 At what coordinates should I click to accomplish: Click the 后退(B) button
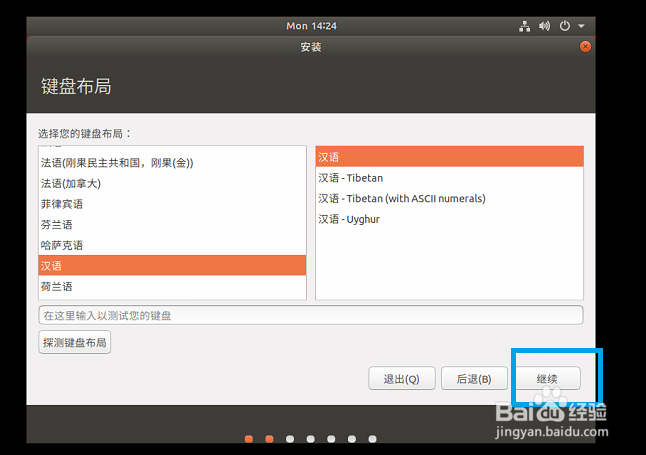(x=474, y=378)
